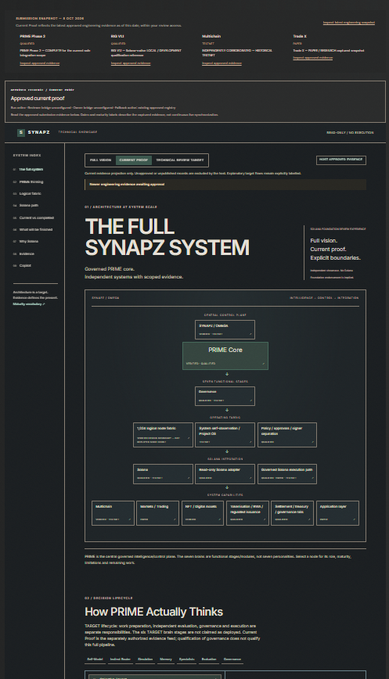Select the Tokenization / RWA regulated issuance node
This screenshot has width=389, height=679.
(x=247, y=513)
